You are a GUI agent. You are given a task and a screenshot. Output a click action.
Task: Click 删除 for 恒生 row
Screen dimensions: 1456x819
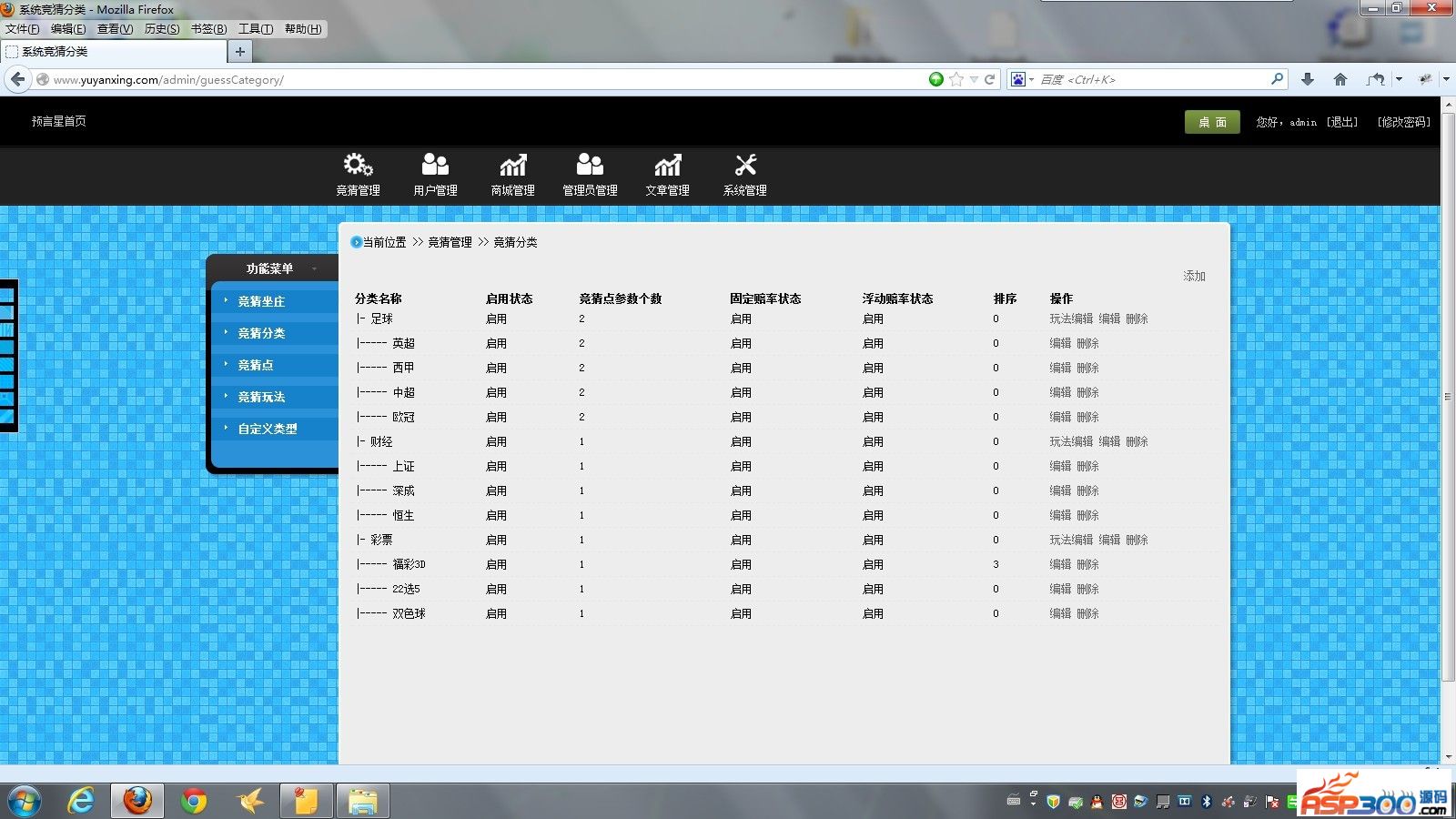(x=1087, y=515)
